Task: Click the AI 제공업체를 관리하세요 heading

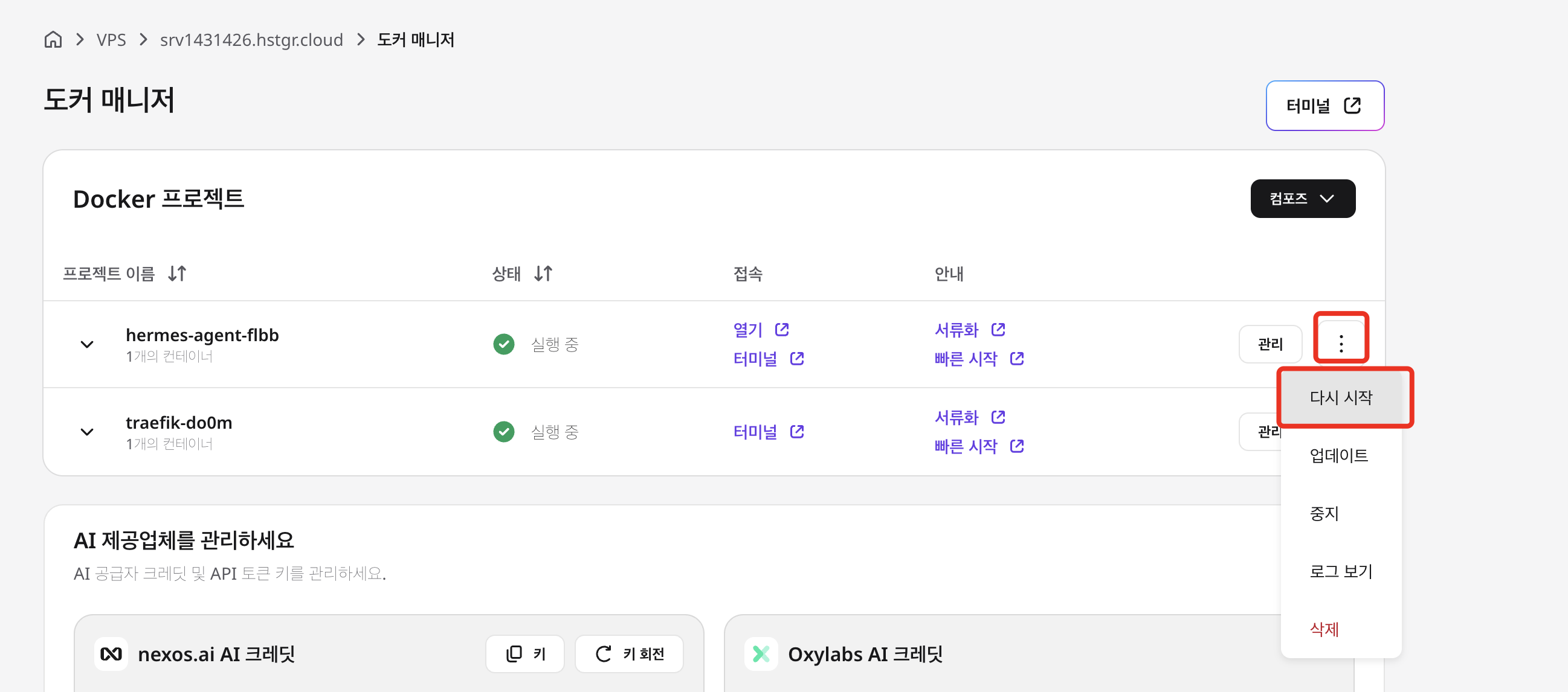Action: 184,540
